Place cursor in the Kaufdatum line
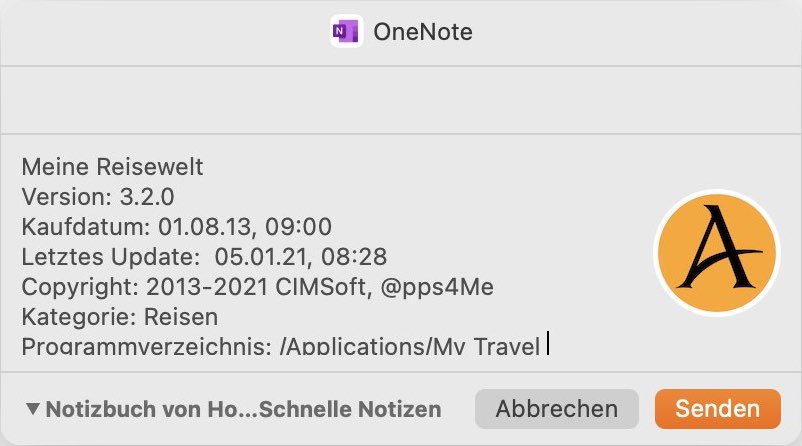The width and height of the screenshot is (802, 446). [176, 227]
